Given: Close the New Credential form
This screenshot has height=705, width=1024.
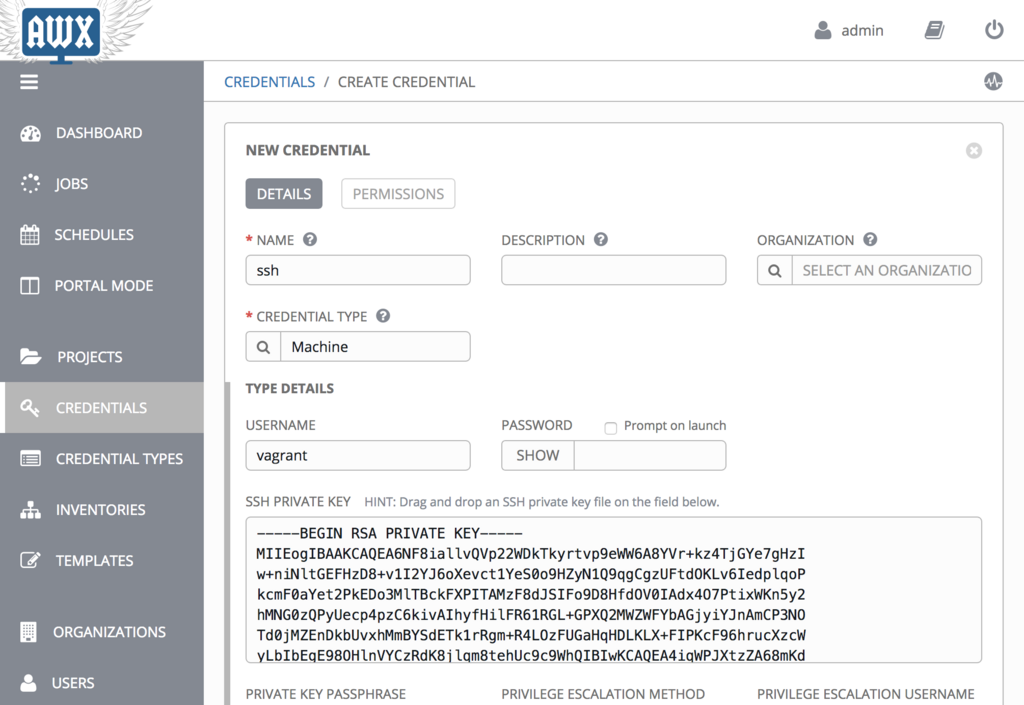Looking at the screenshot, I should click(x=974, y=151).
